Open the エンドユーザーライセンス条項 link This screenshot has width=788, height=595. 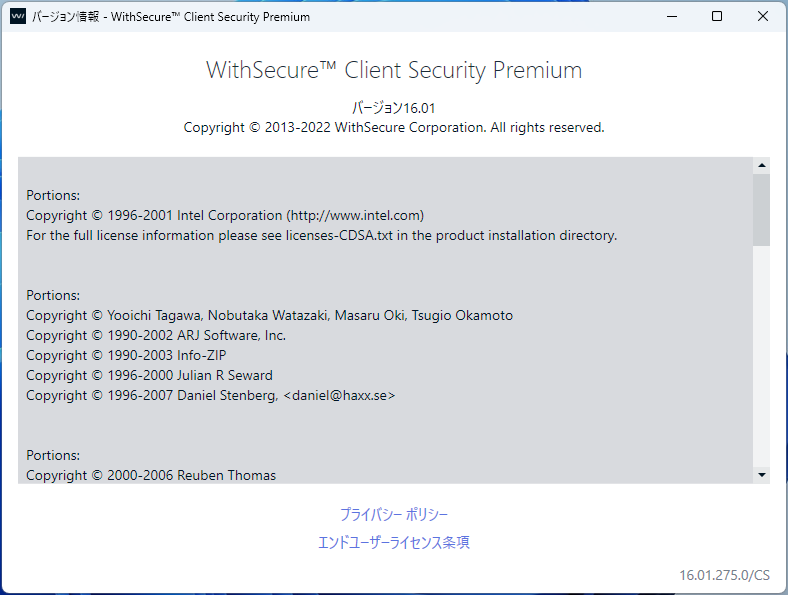394,543
